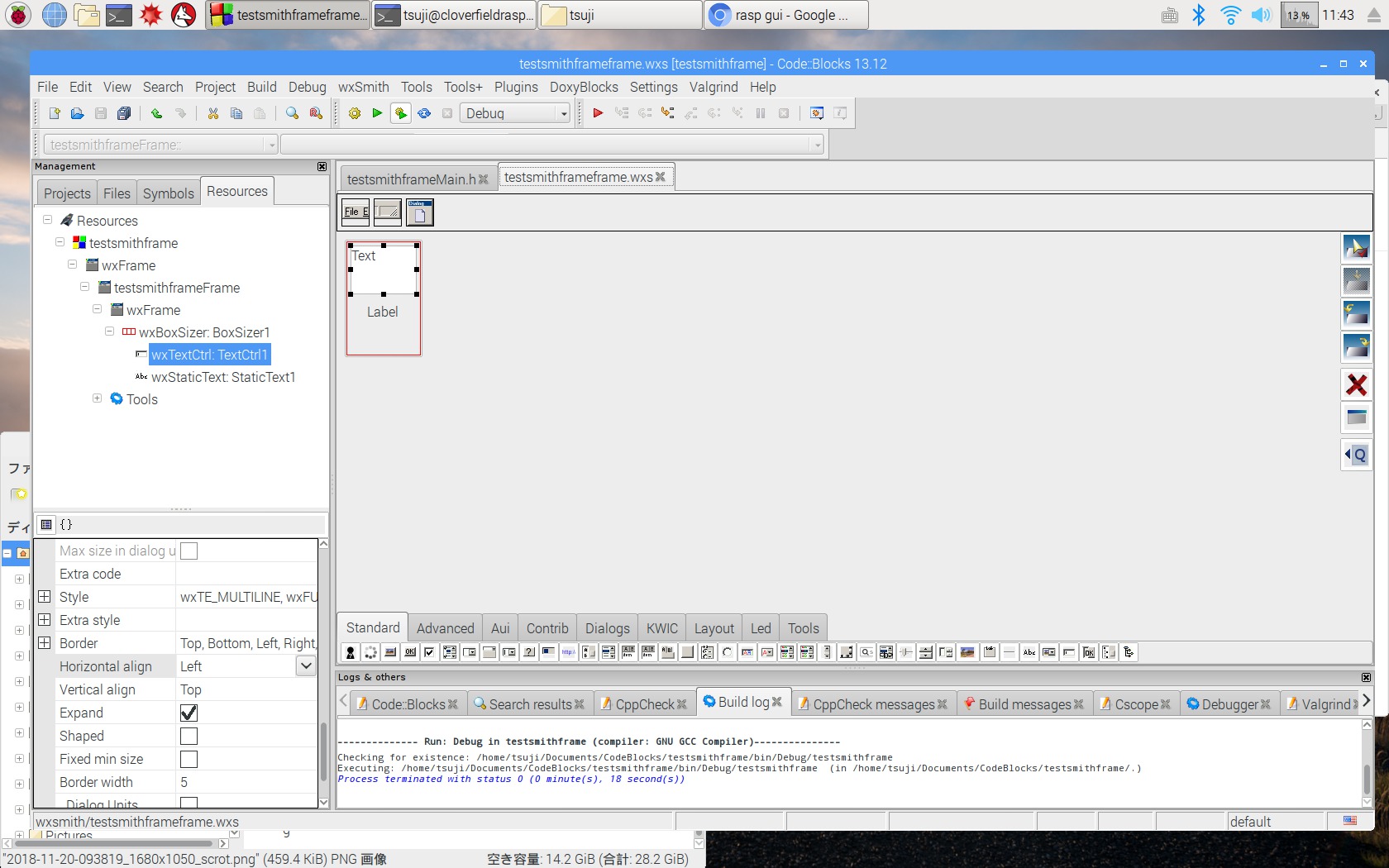1389x868 pixels.
Task: Select the wxStaticText Abc widget in palette
Action: pyautogui.click(x=1029, y=652)
